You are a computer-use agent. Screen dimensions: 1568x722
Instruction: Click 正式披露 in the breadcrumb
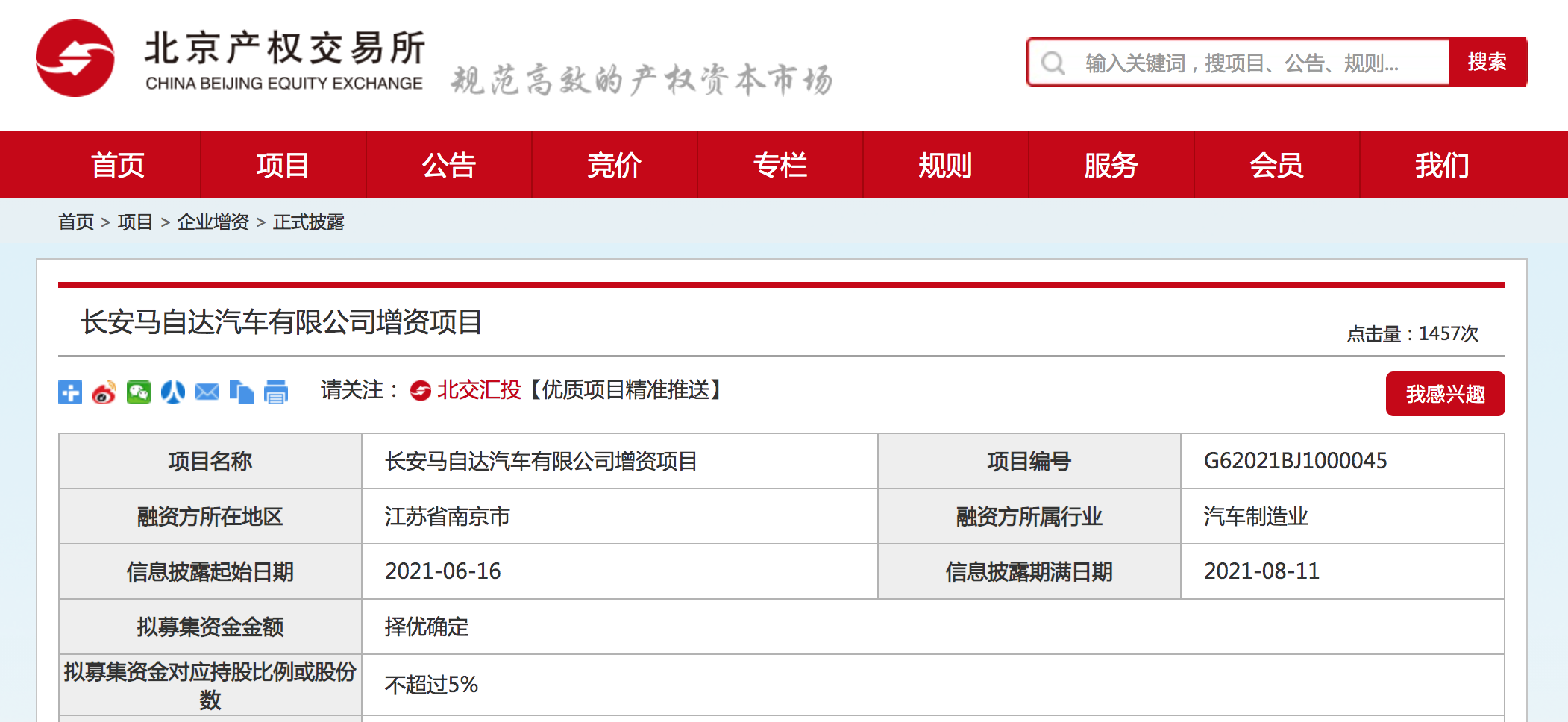(x=309, y=222)
